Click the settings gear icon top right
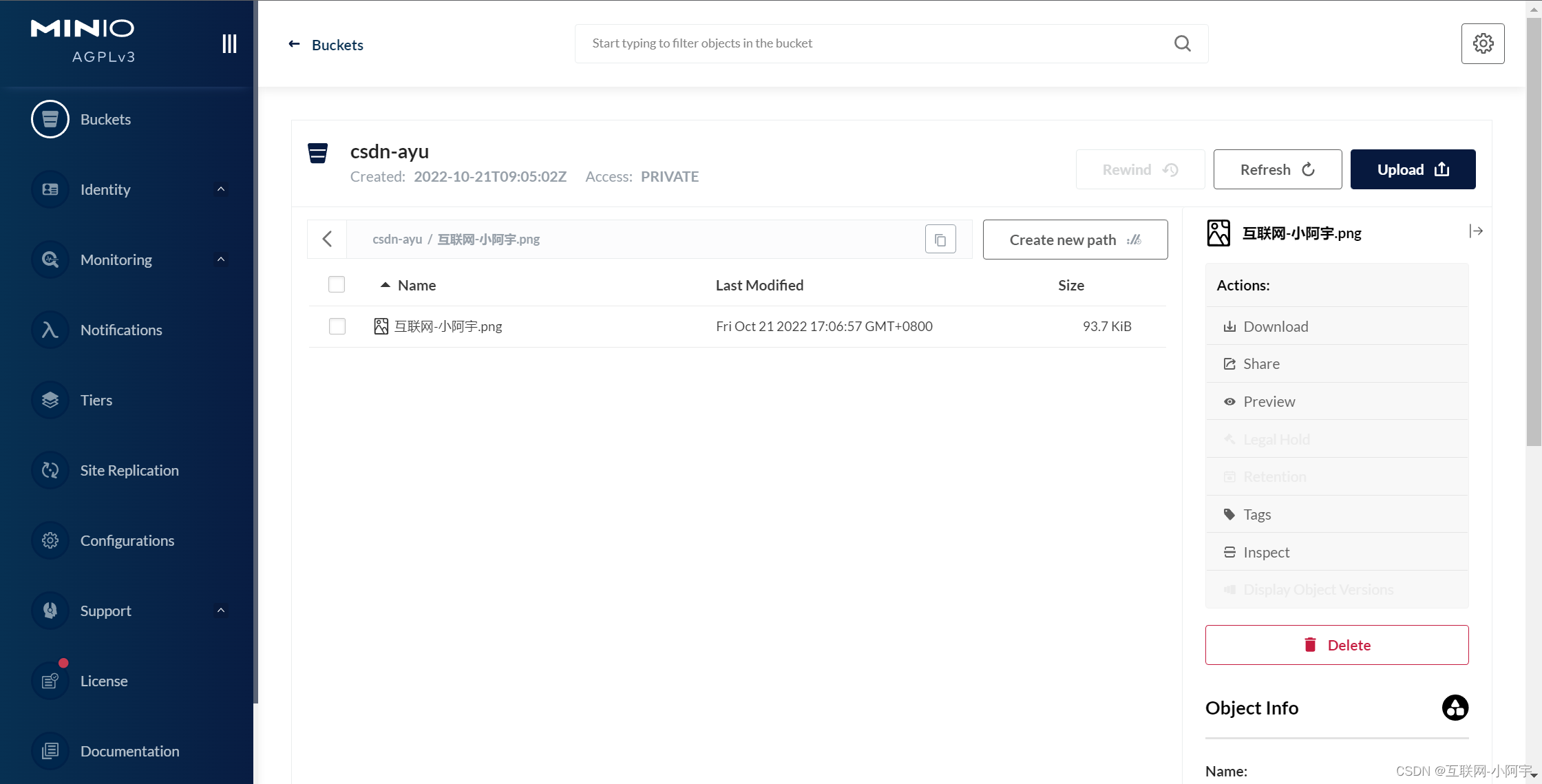 (x=1483, y=43)
